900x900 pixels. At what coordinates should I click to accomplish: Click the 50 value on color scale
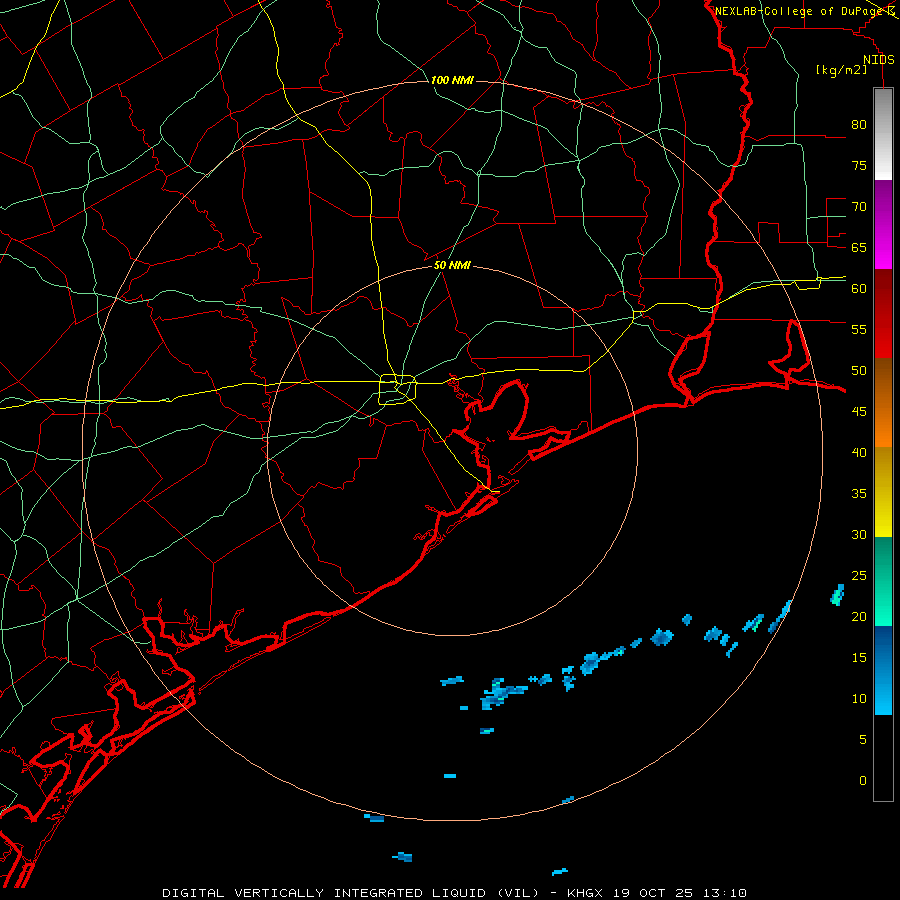pyautogui.click(x=859, y=371)
